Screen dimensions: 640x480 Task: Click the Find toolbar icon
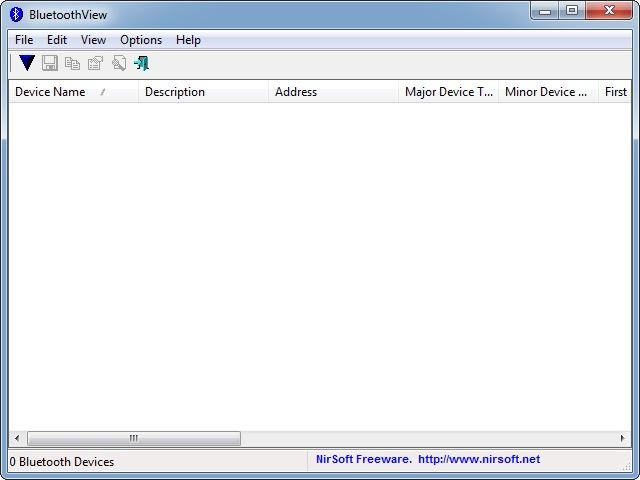(119, 63)
